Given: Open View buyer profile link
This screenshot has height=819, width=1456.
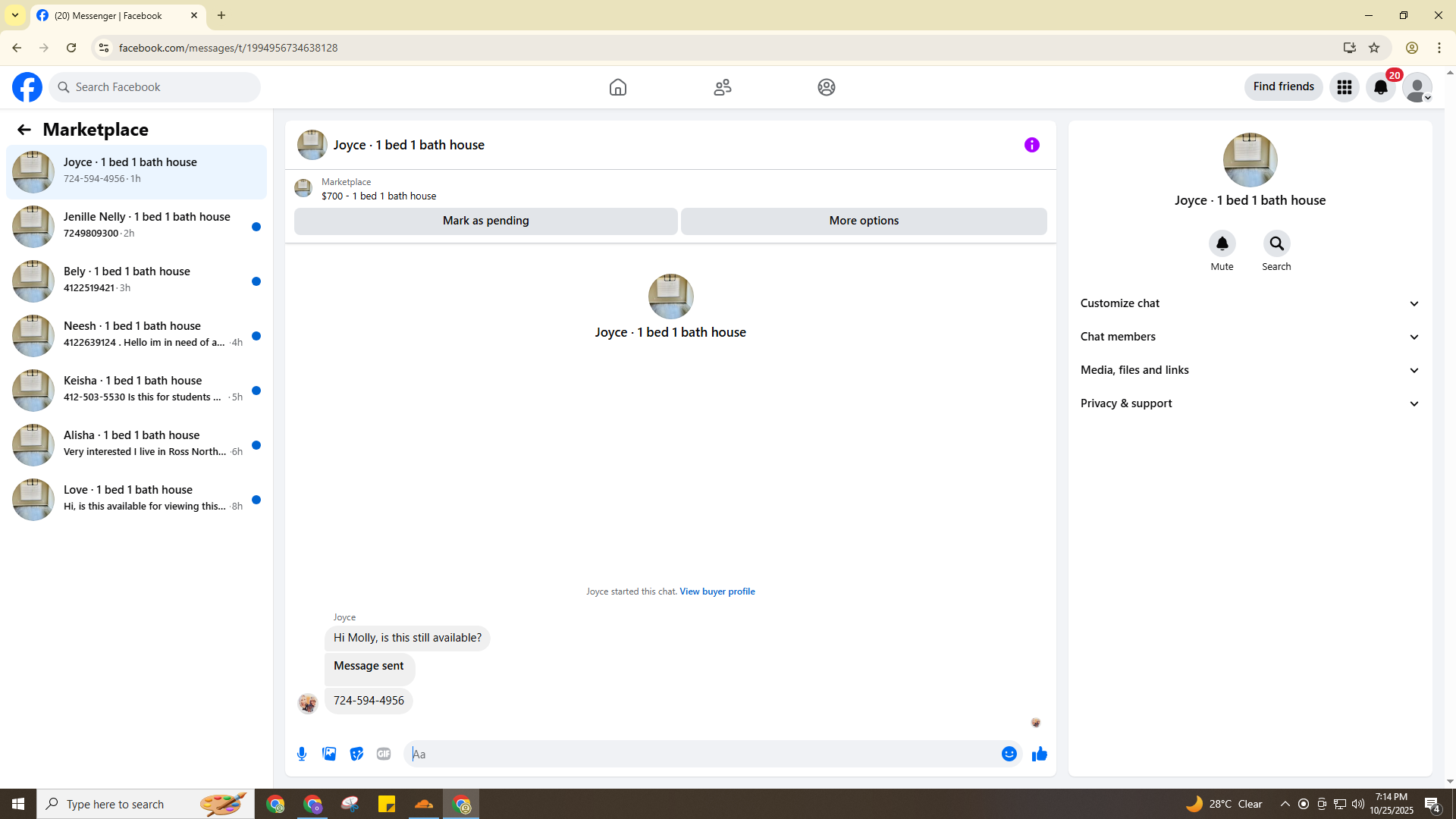Looking at the screenshot, I should coord(717,591).
